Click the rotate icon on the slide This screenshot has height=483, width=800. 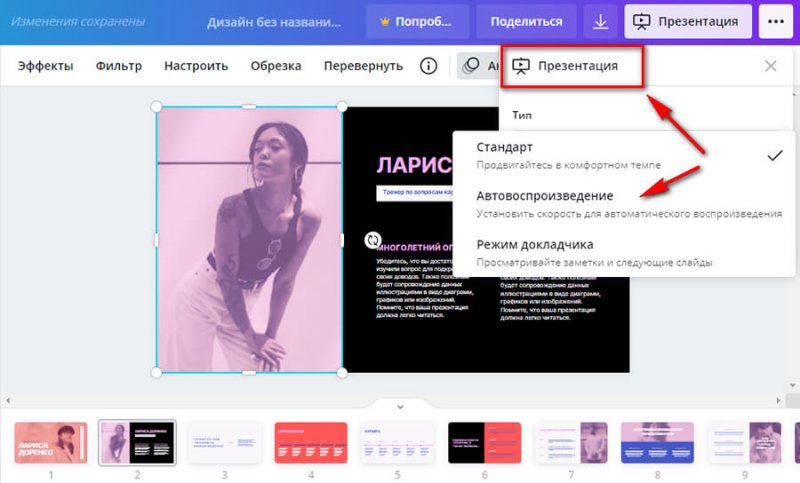[372, 240]
